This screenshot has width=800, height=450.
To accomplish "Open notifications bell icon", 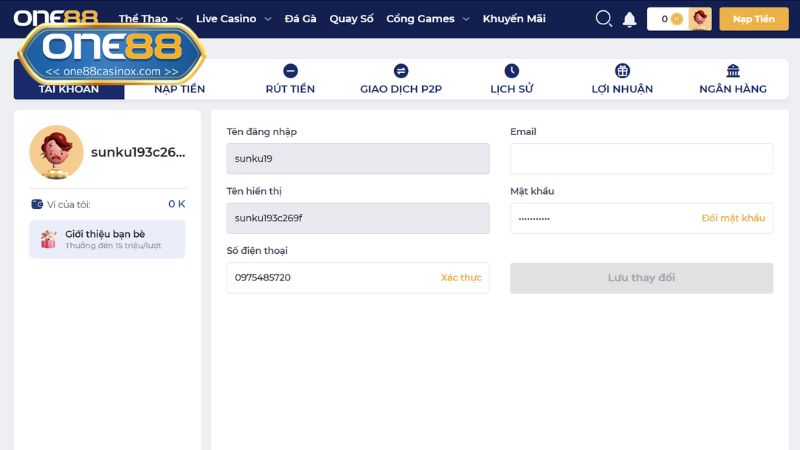I will point(630,19).
